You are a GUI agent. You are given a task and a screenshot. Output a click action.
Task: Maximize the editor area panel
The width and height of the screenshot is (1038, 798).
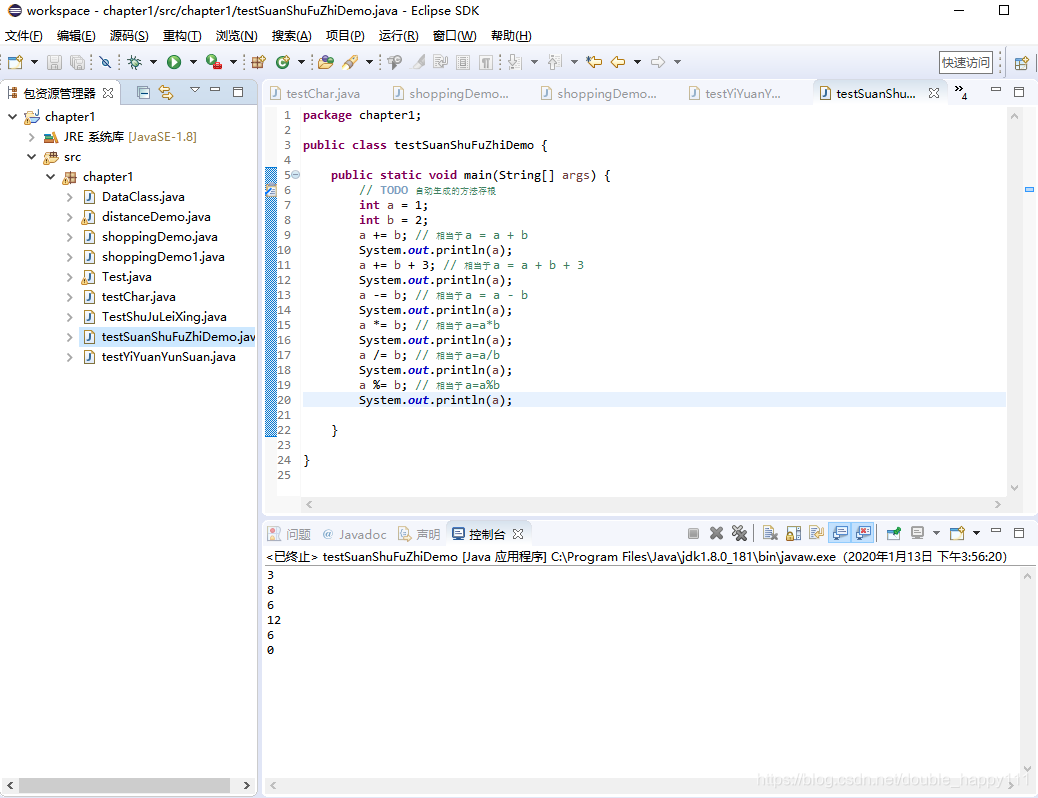coord(1019,92)
